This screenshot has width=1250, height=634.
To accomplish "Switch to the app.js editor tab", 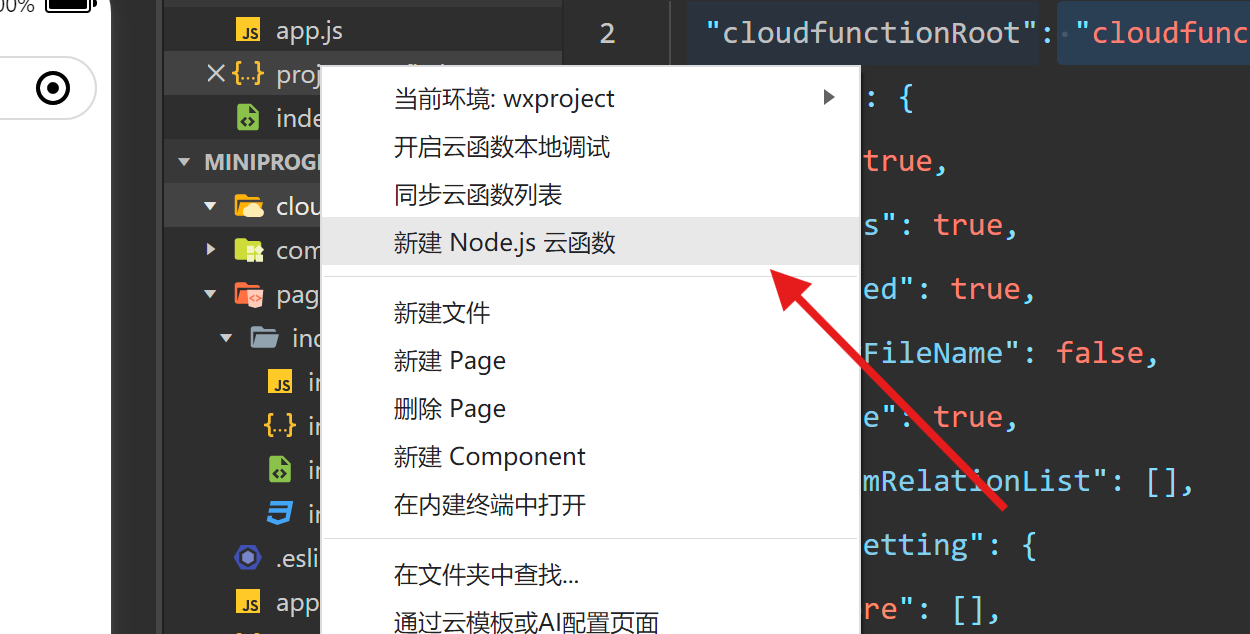I will 310,29.
